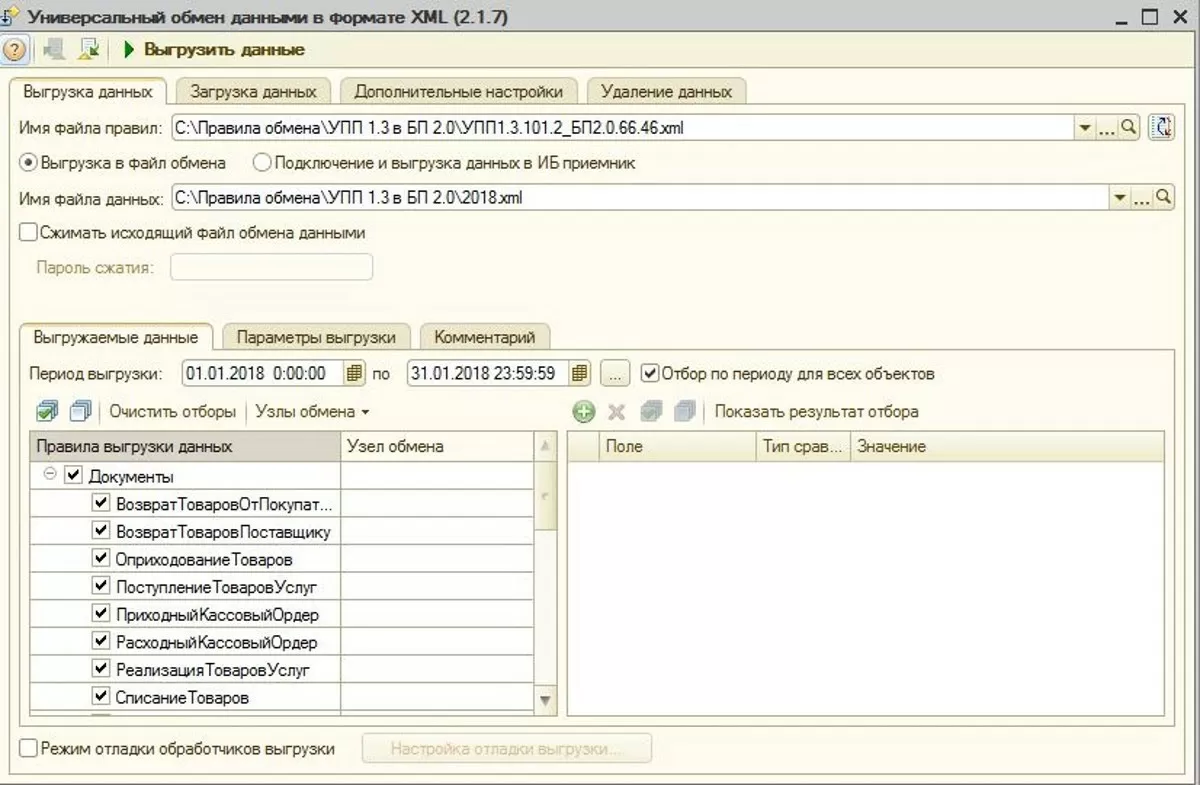Collapse the Документы tree node
The image size is (1200, 785).
50,476
